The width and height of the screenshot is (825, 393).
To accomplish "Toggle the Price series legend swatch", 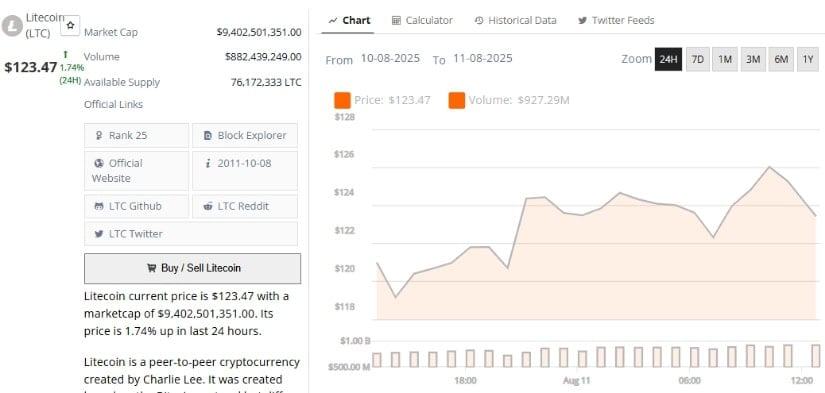I will pos(343,100).
